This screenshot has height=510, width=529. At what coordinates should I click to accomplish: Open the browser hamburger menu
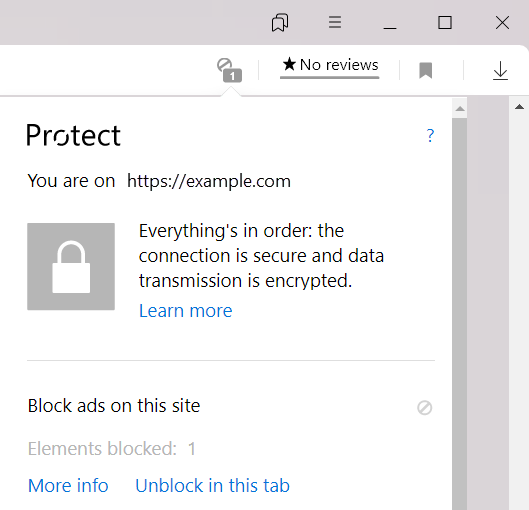(x=335, y=22)
